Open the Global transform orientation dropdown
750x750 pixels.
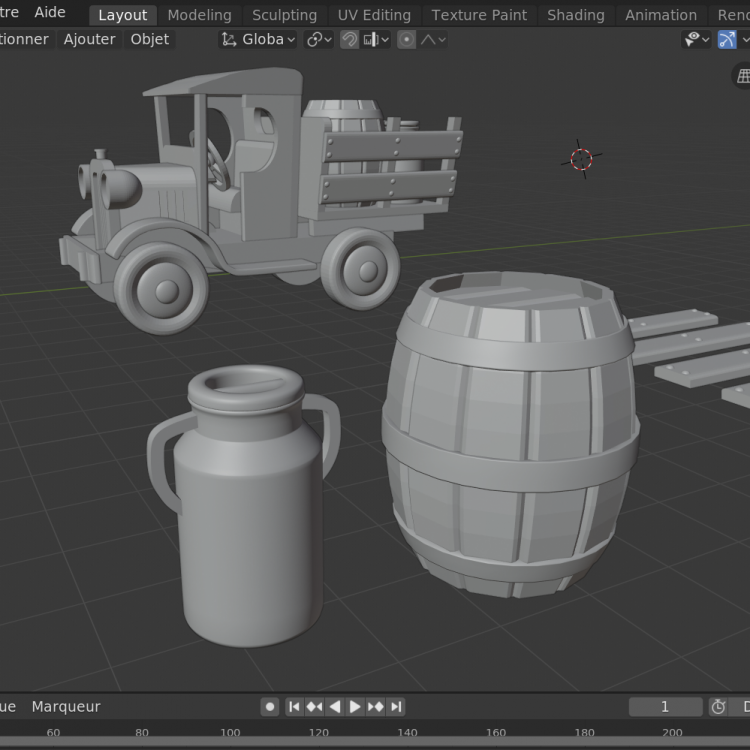click(258, 40)
